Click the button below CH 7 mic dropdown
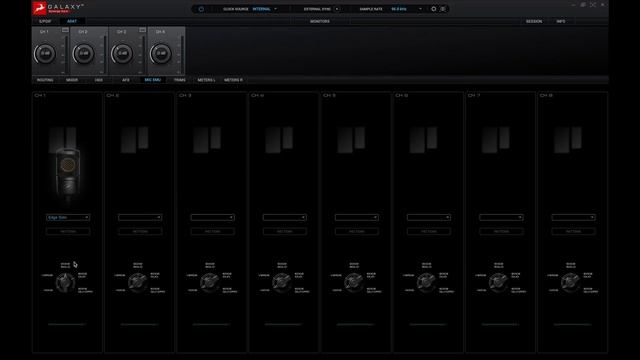This screenshot has height=360, width=640. (x=501, y=231)
